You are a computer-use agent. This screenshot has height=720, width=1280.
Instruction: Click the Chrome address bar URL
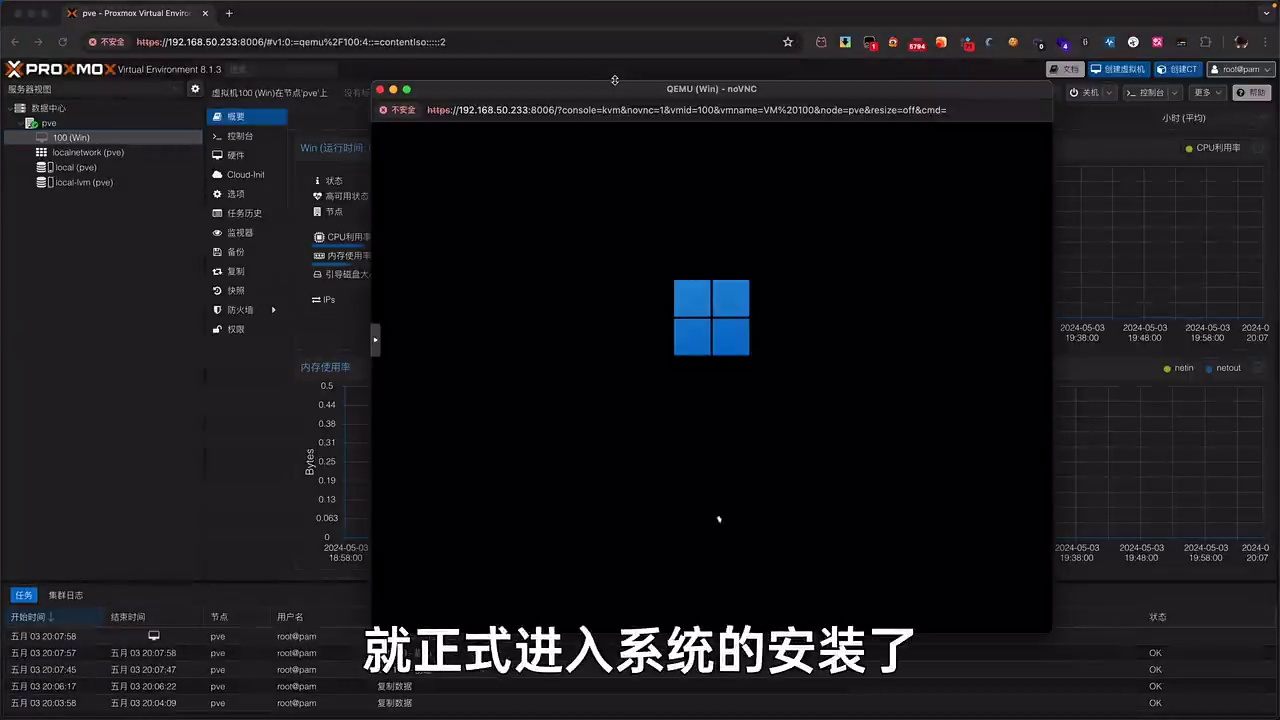point(291,42)
